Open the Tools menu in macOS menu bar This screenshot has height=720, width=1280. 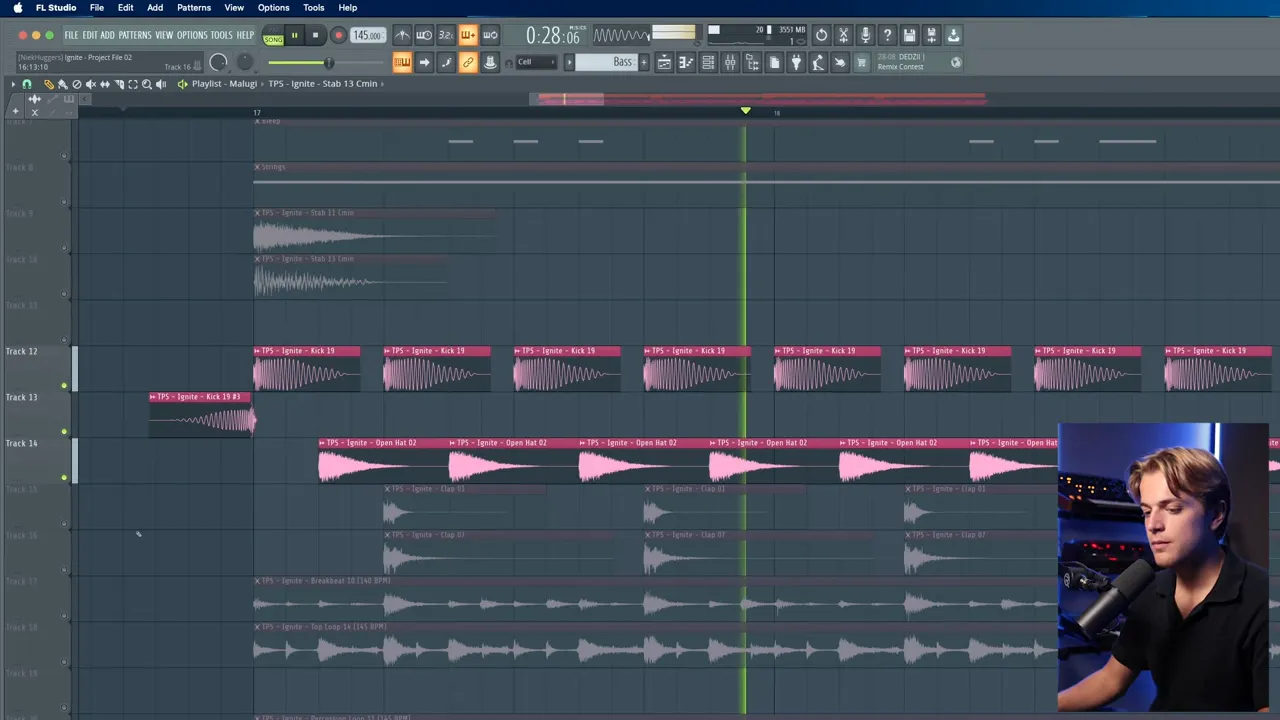(x=313, y=8)
